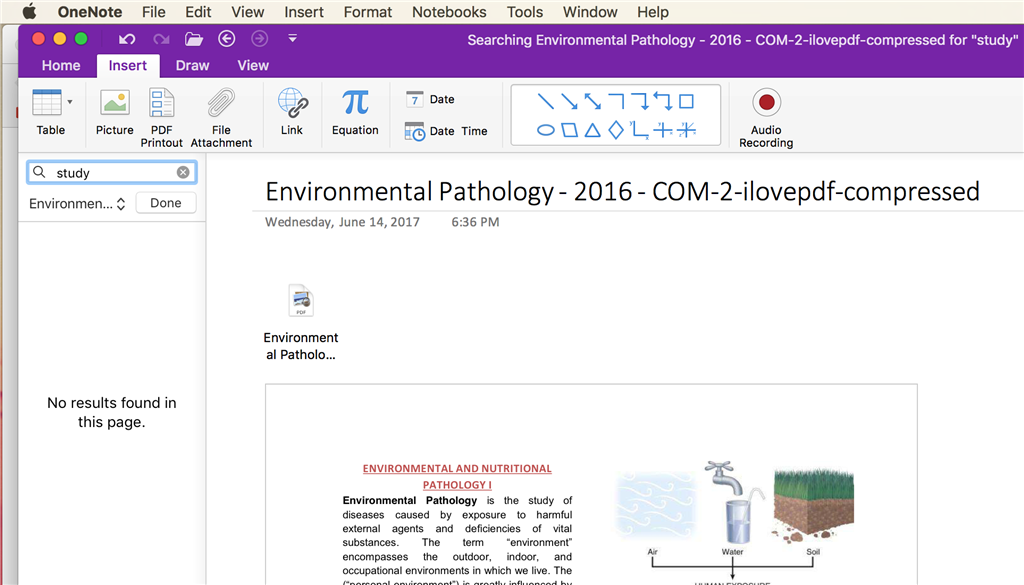Select the single arrow line shape
This screenshot has width=1024, height=585.
coord(569,101)
